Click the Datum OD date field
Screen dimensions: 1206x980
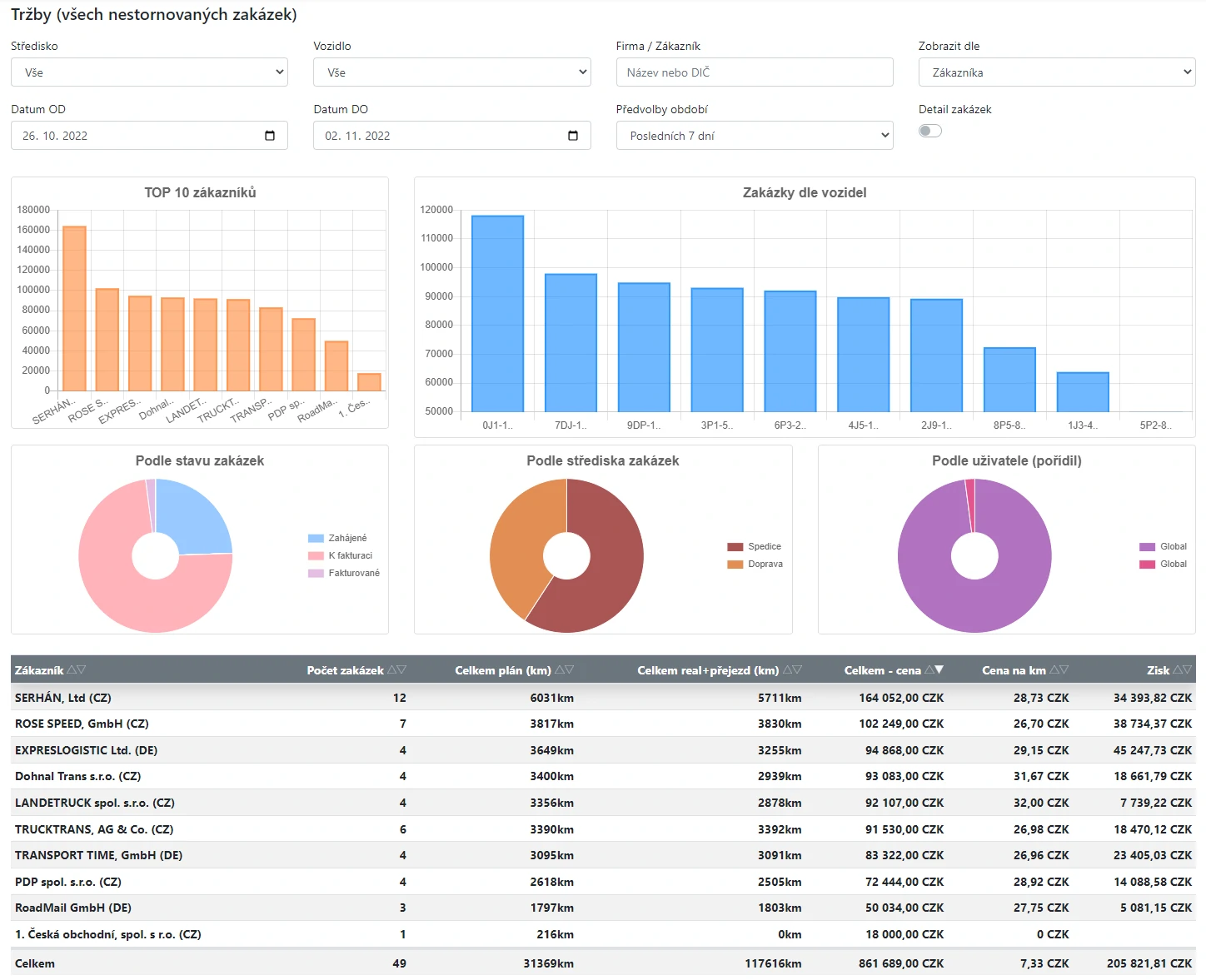tap(149, 136)
